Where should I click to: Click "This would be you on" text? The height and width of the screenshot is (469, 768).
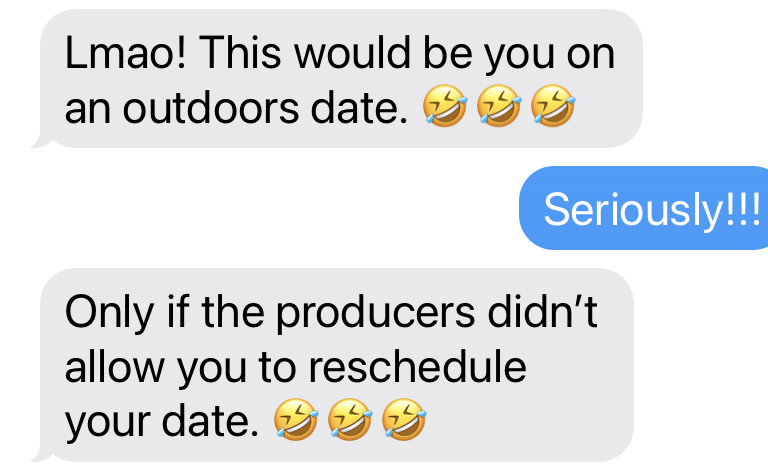404,54
